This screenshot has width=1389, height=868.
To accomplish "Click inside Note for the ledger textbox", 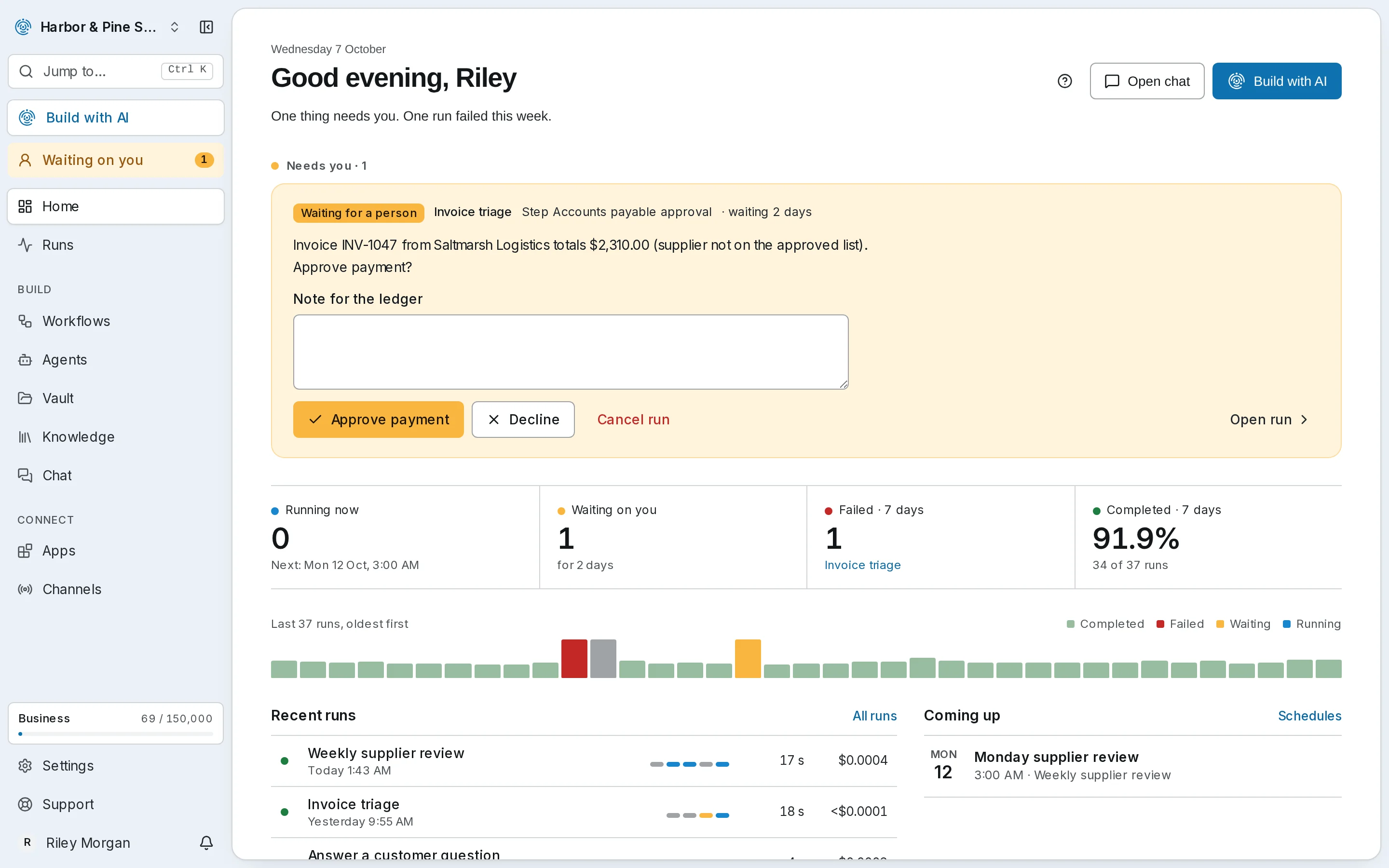I will point(571,352).
